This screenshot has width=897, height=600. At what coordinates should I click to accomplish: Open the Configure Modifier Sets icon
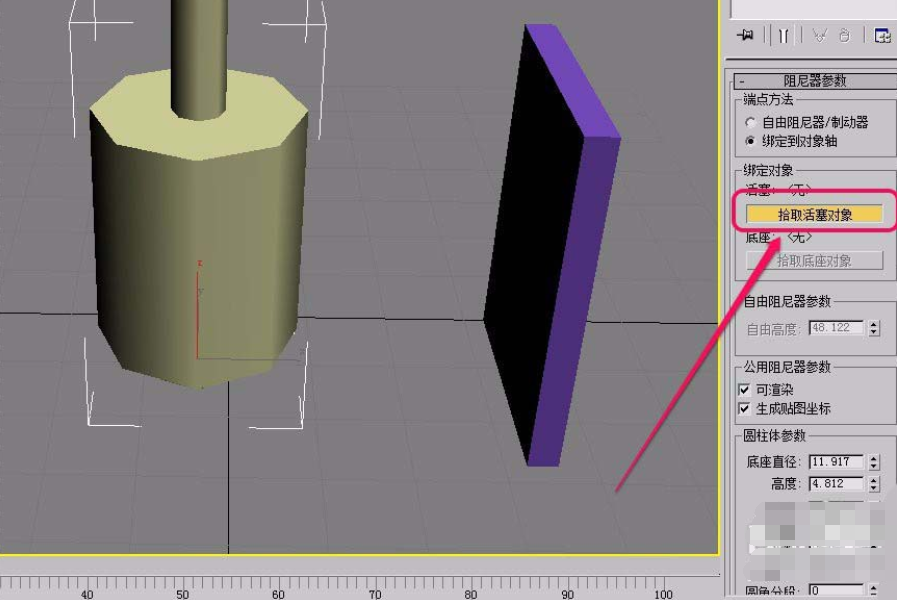pos(882,35)
